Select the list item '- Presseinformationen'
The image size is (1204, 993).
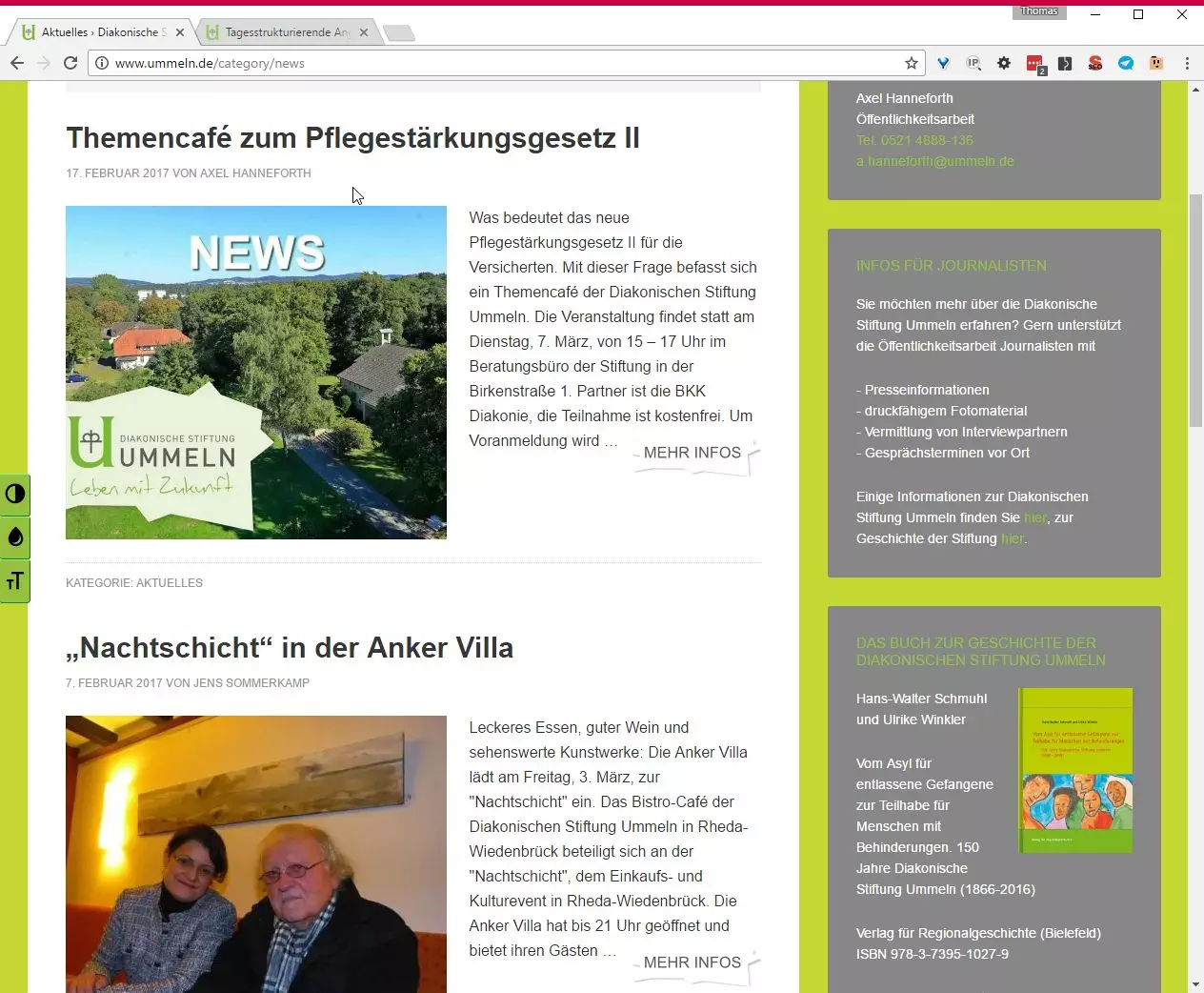pyautogui.click(x=923, y=390)
